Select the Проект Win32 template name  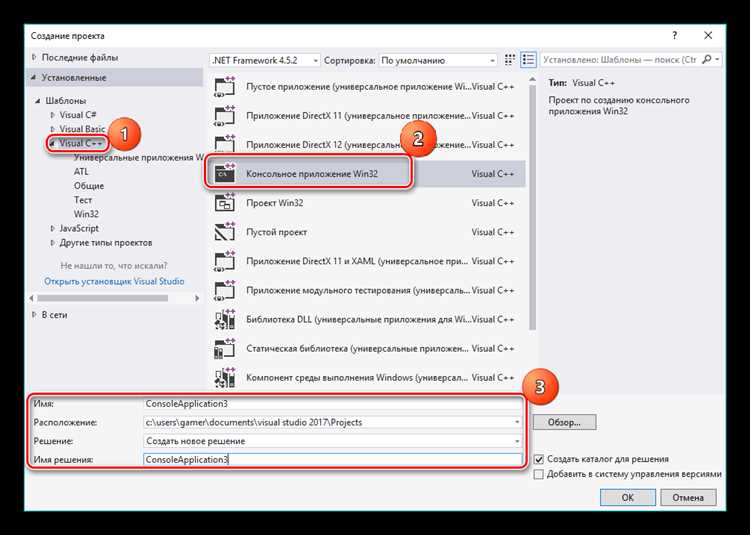275,203
